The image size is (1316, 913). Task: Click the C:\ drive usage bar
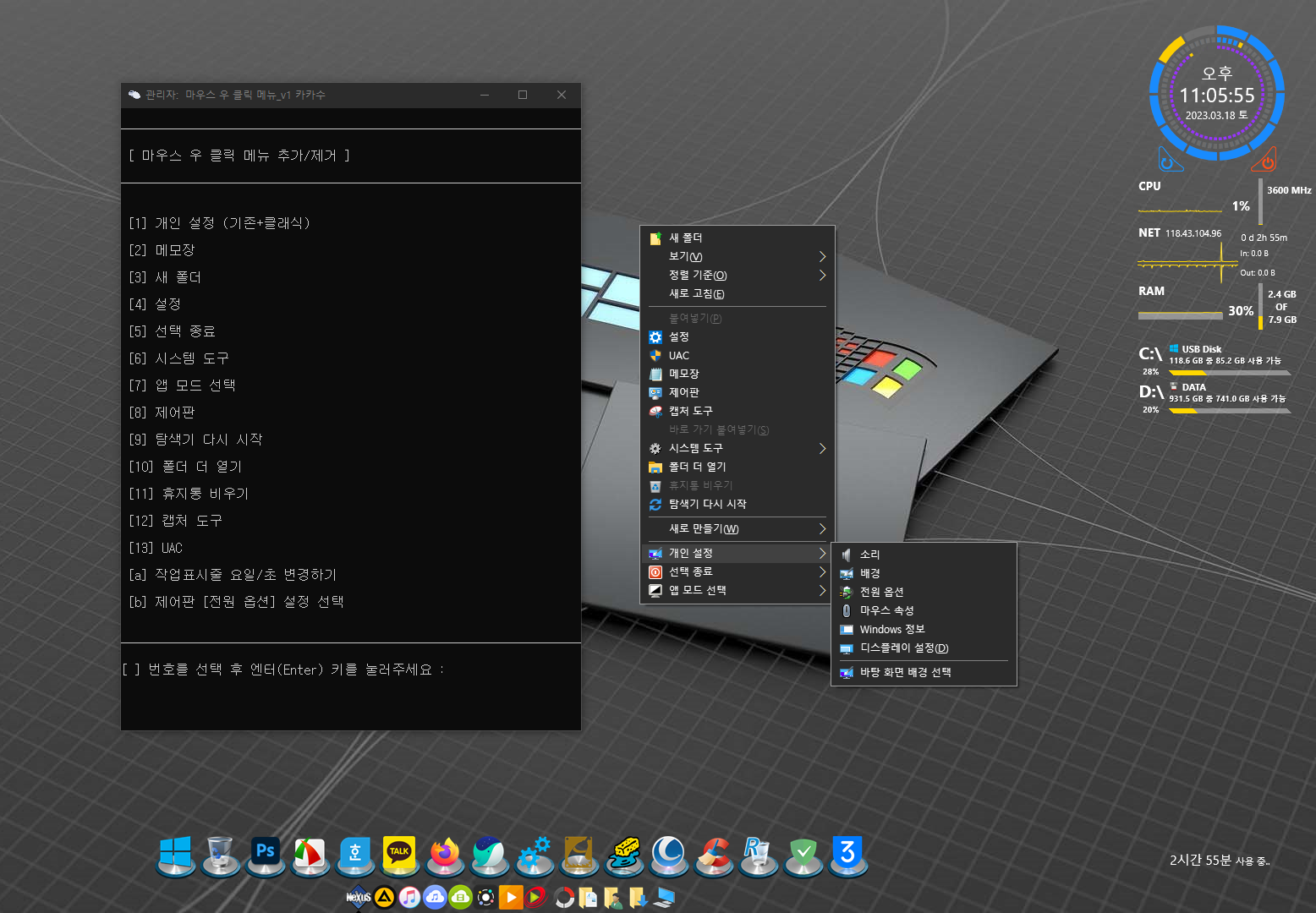(x=1230, y=372)
